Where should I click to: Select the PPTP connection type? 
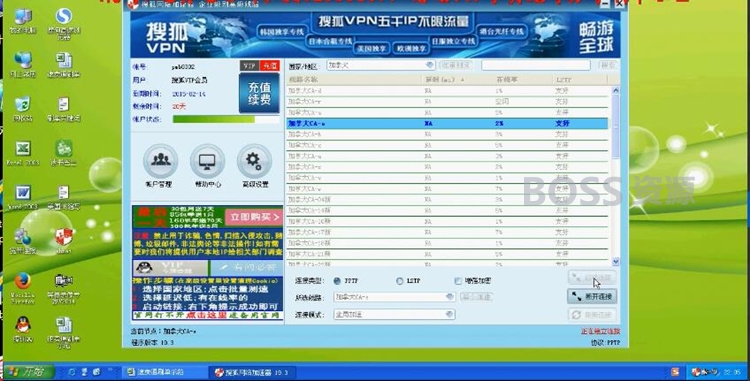(x=337, y=281)
